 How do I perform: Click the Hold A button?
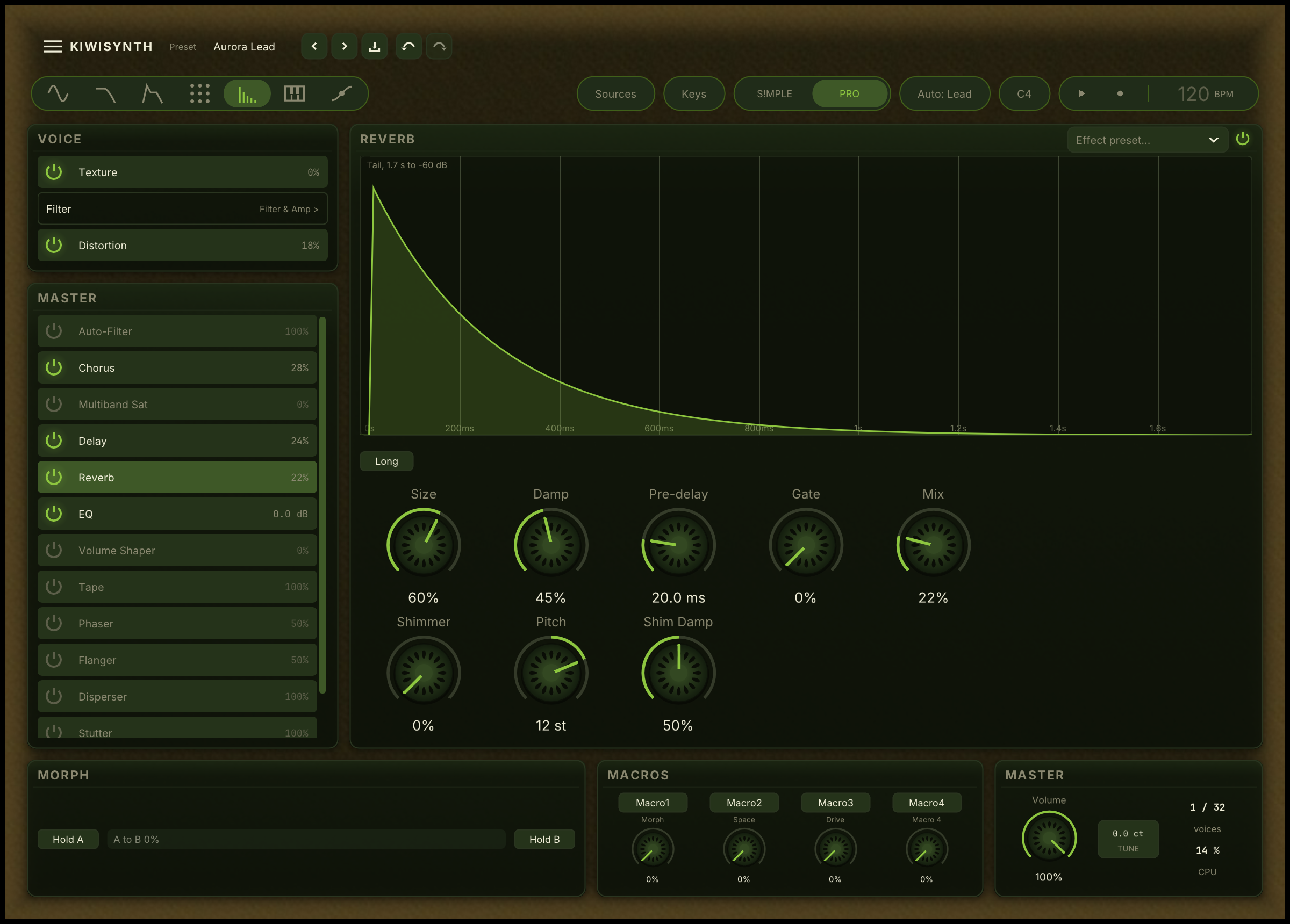coord(68,839)
